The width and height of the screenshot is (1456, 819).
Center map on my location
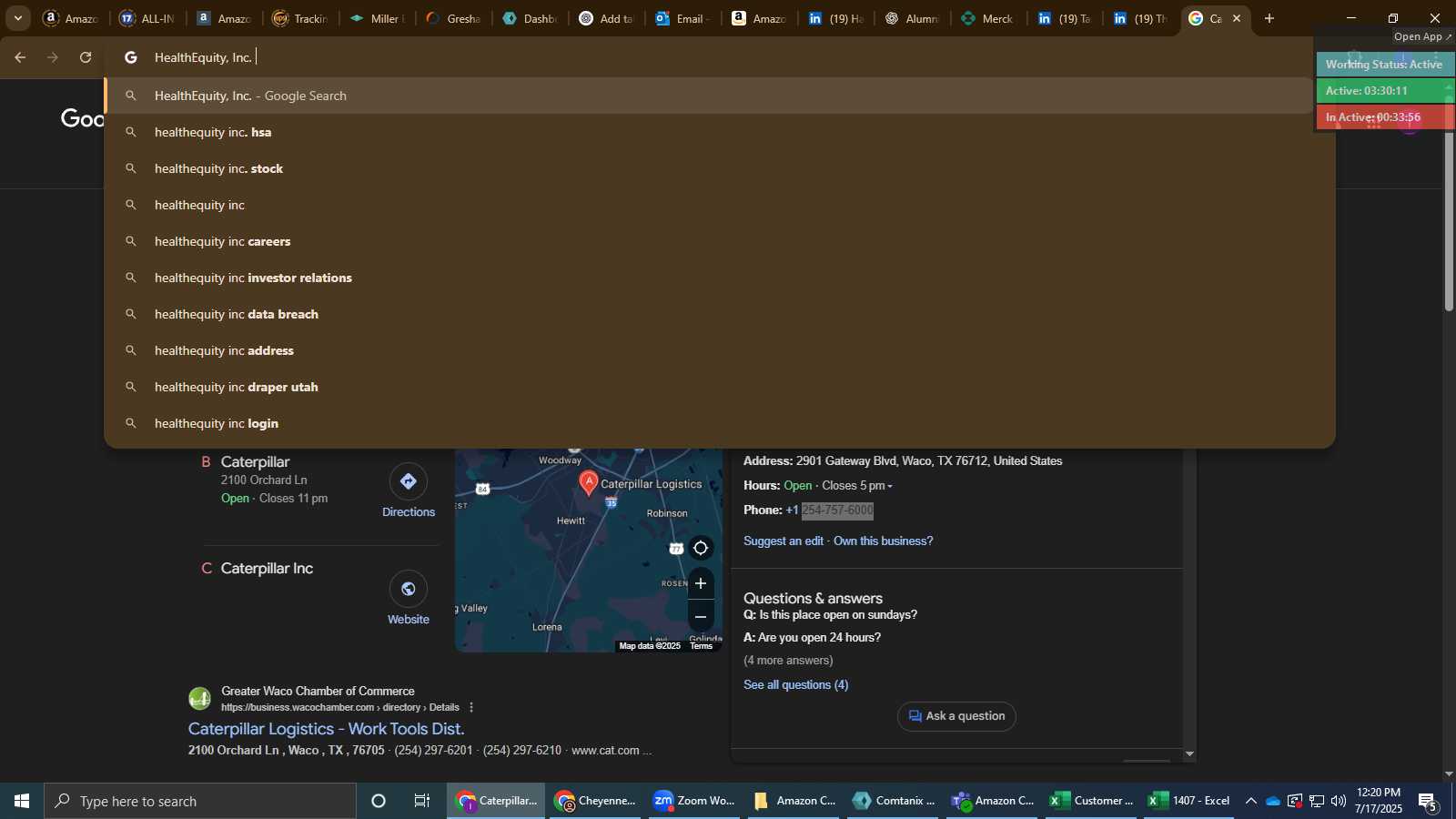click(x=701, y=548)
